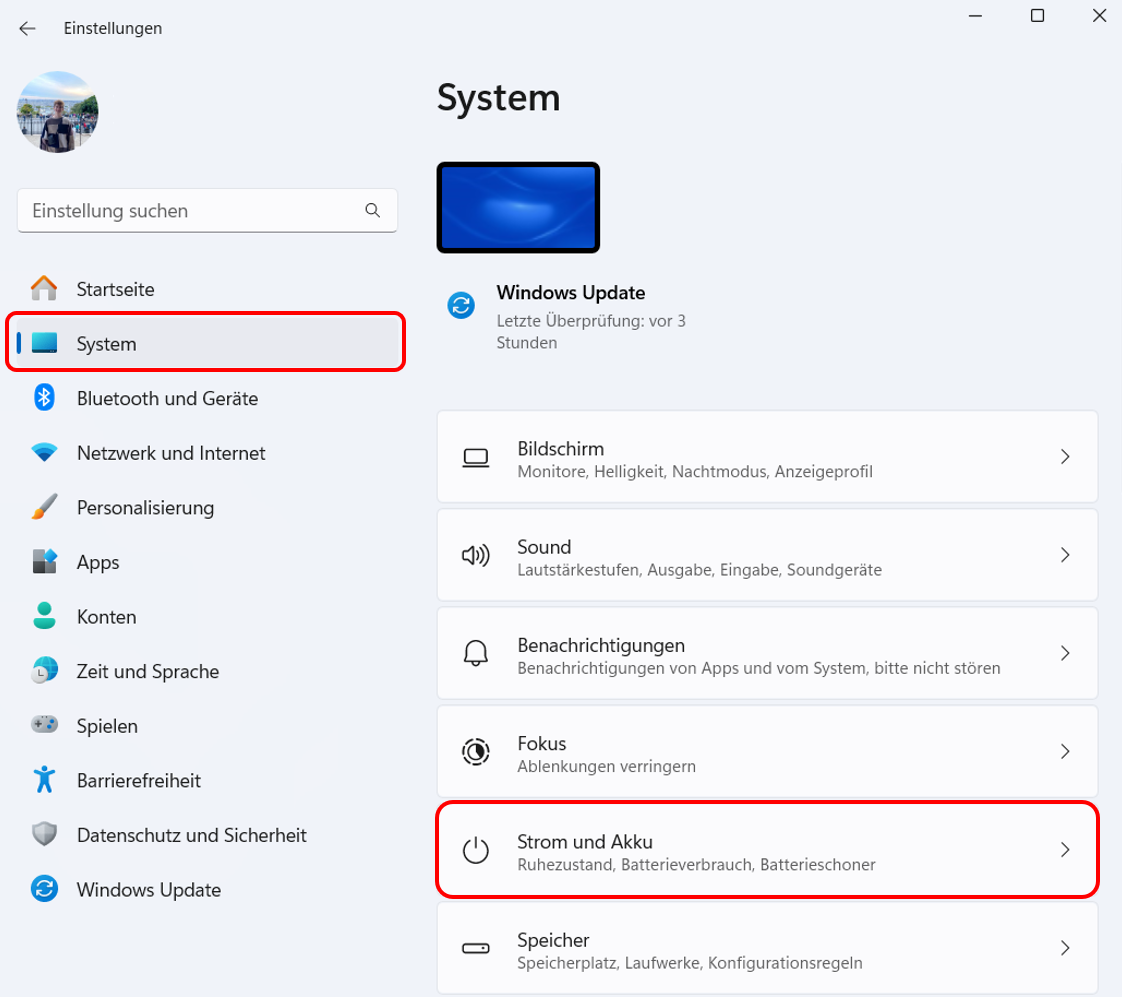Image resolution: width=1122 pixels, height=997 pixels.
Task: Click the Einstellung suchen search field
Action: tap(190, 211)
